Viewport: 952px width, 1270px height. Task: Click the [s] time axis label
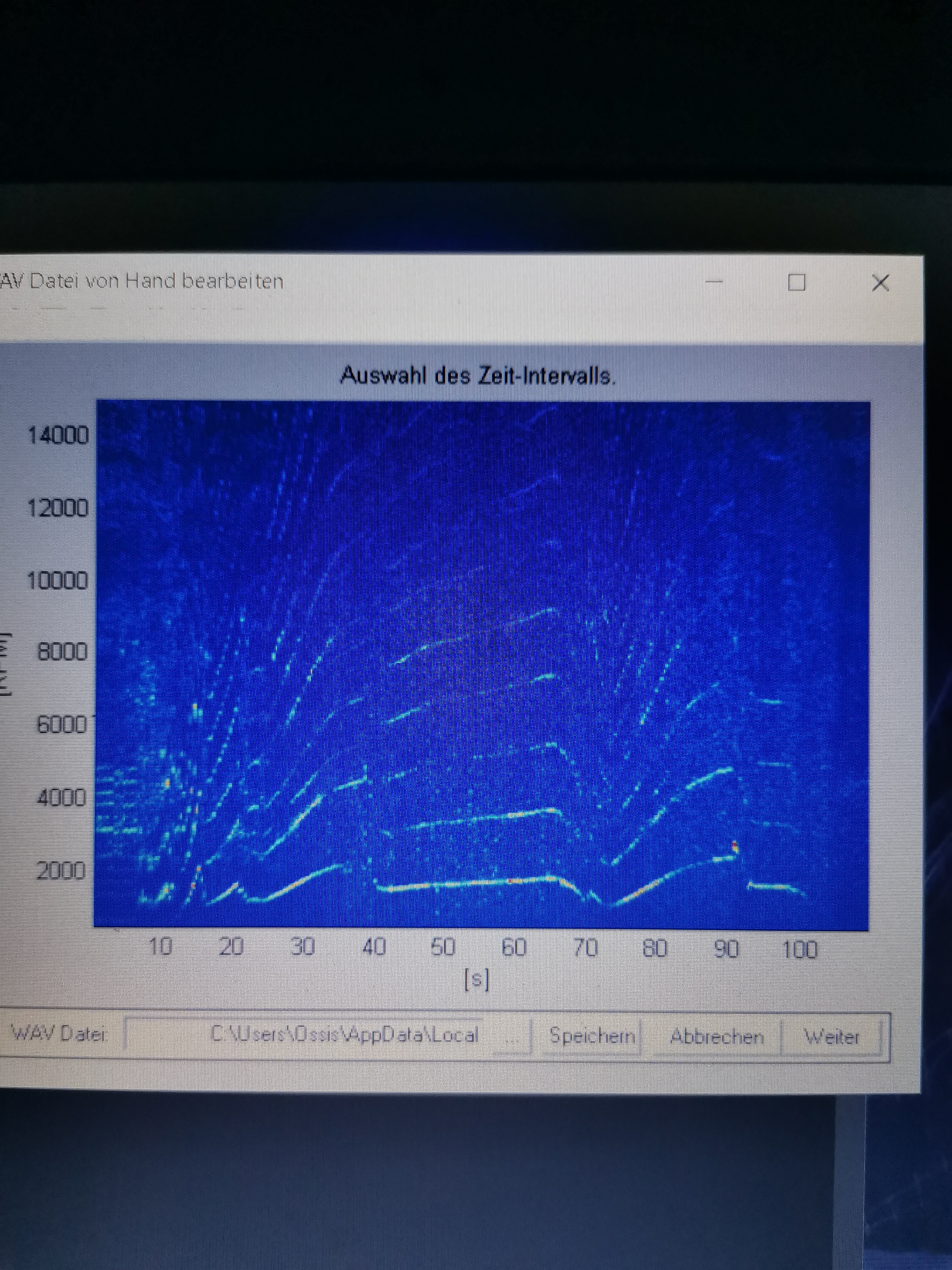click(x=476, y=980)
